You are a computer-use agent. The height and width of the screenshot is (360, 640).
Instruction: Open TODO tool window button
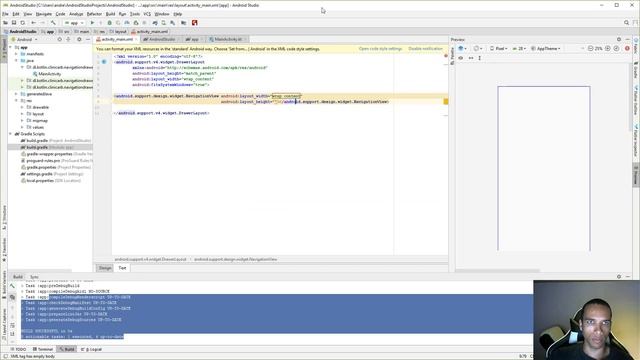click(18, 349)
